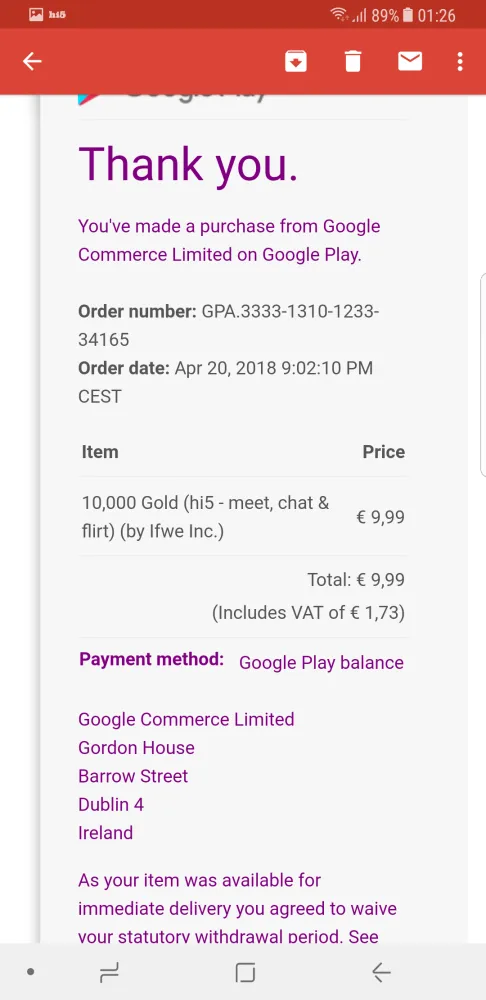Delete the email using the trash icon
486x1000 pixels.
coord(353,61)
